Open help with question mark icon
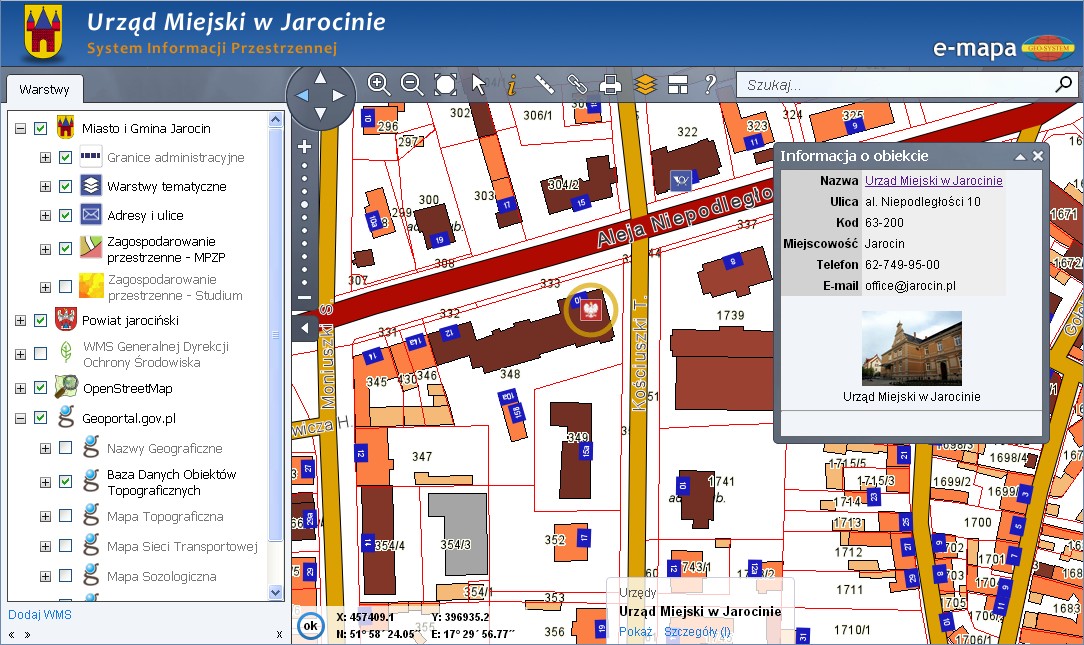Screen dimensions: 1084x645 coord(710,84)
